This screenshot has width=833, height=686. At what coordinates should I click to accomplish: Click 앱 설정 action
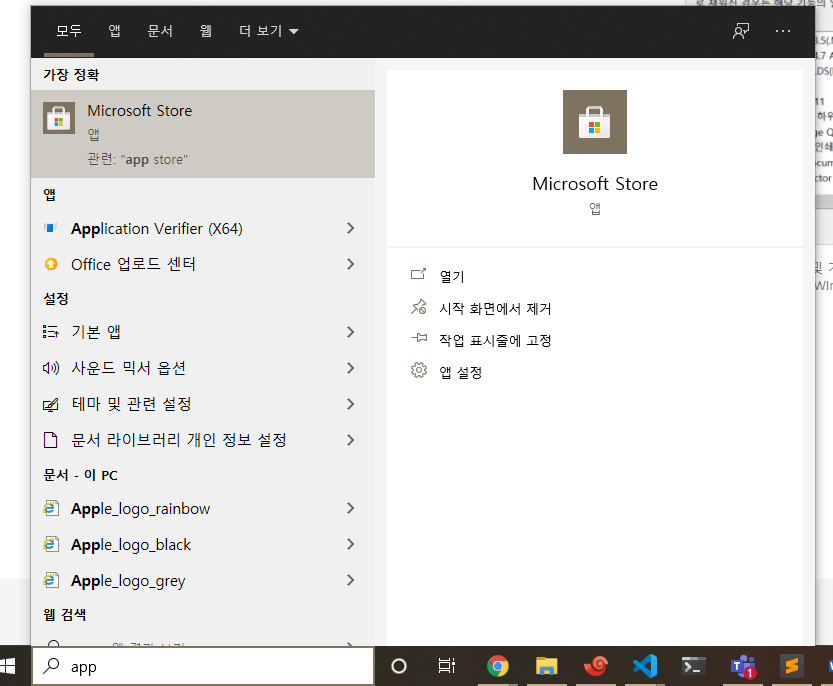click(x=461, y=372)
